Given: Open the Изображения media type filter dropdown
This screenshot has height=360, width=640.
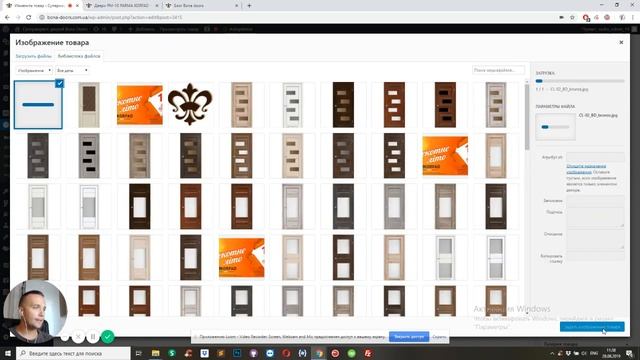Looking at the screenshot, I should coord(34,71).
